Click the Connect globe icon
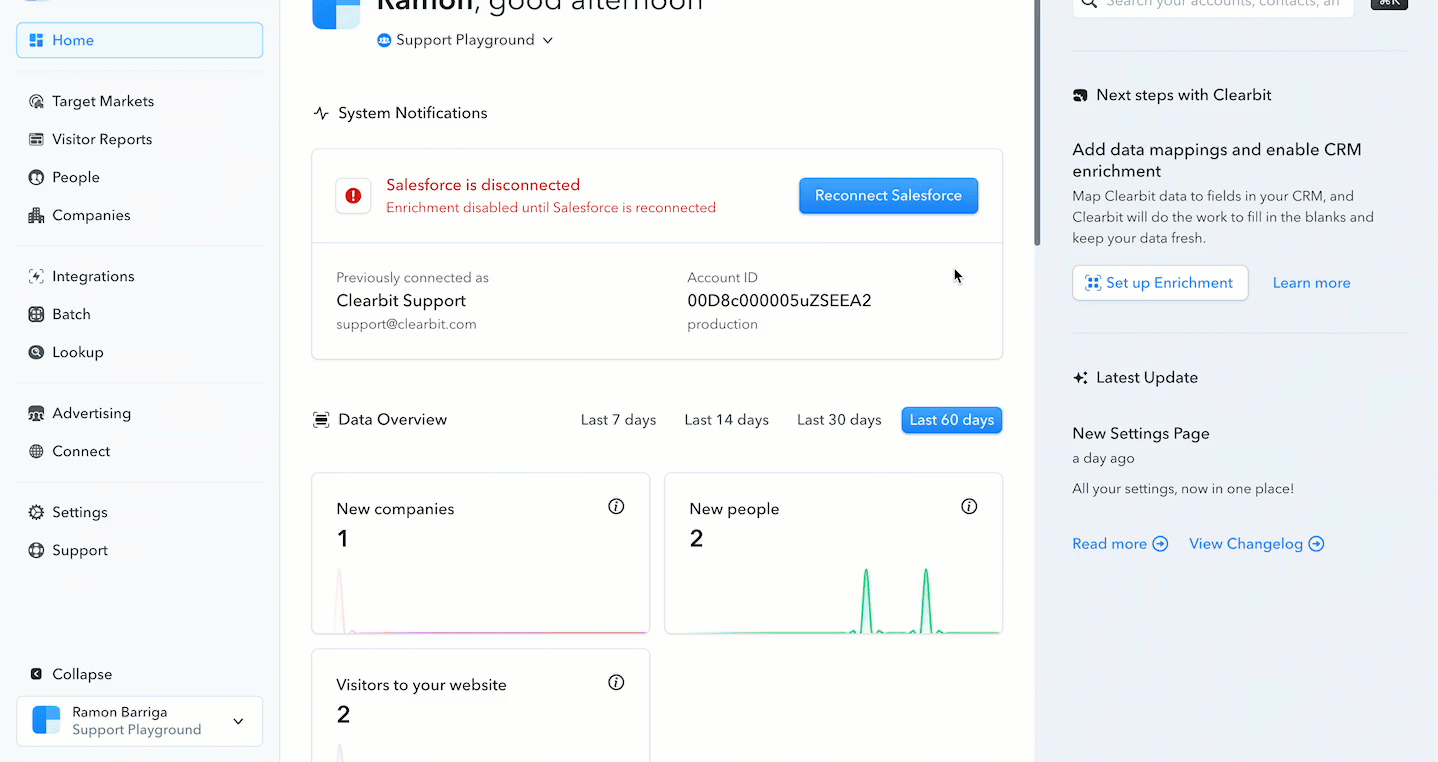This screenshot has width=1438, height=762. point(36,451)
